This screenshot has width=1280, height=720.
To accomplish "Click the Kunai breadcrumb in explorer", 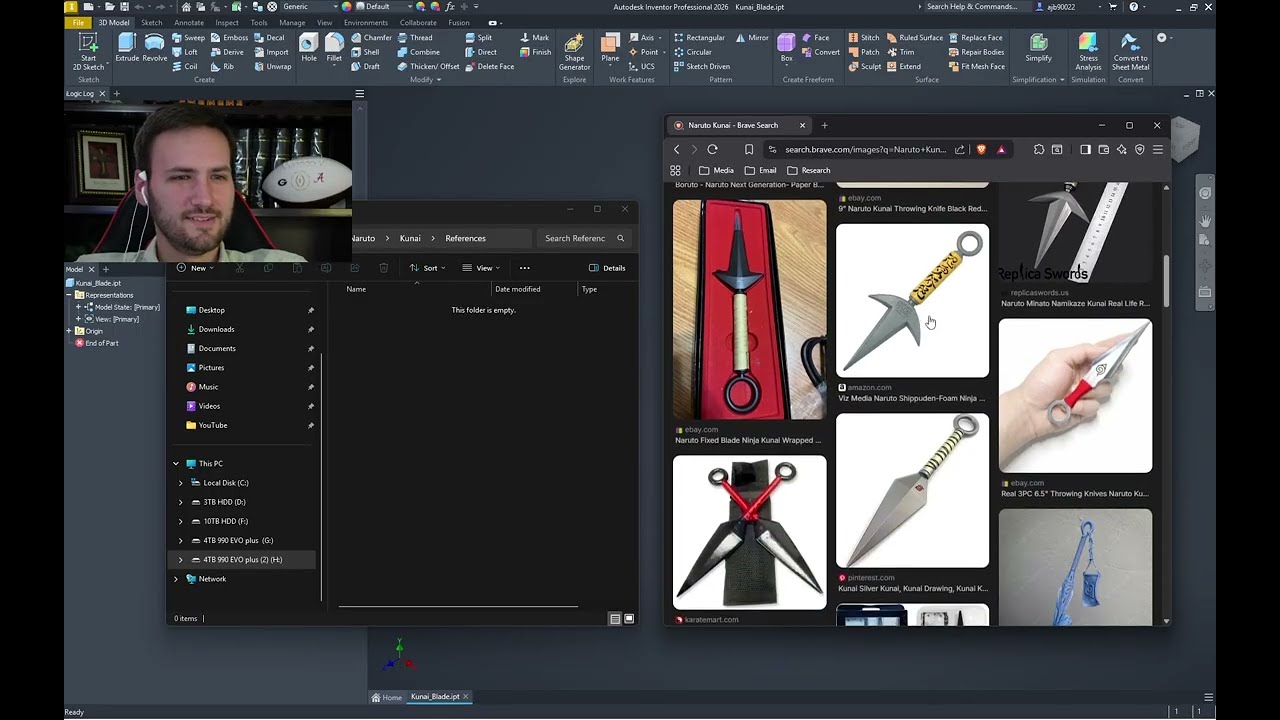I will 410,238.
